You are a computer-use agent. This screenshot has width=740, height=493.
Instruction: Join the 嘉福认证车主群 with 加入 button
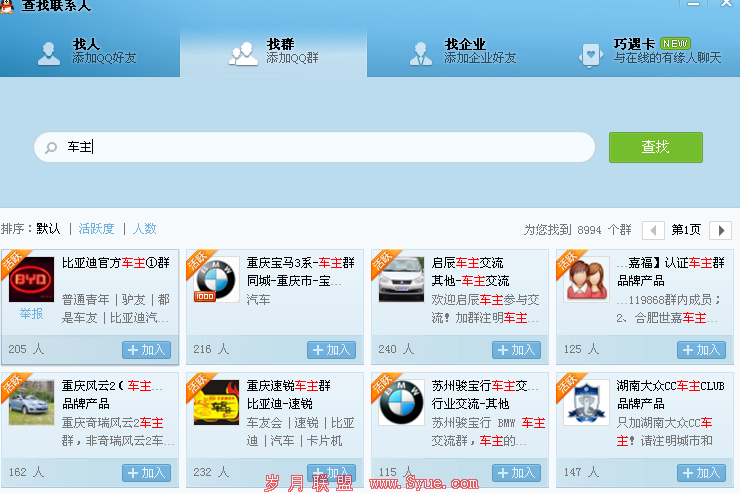coord(701,350)
